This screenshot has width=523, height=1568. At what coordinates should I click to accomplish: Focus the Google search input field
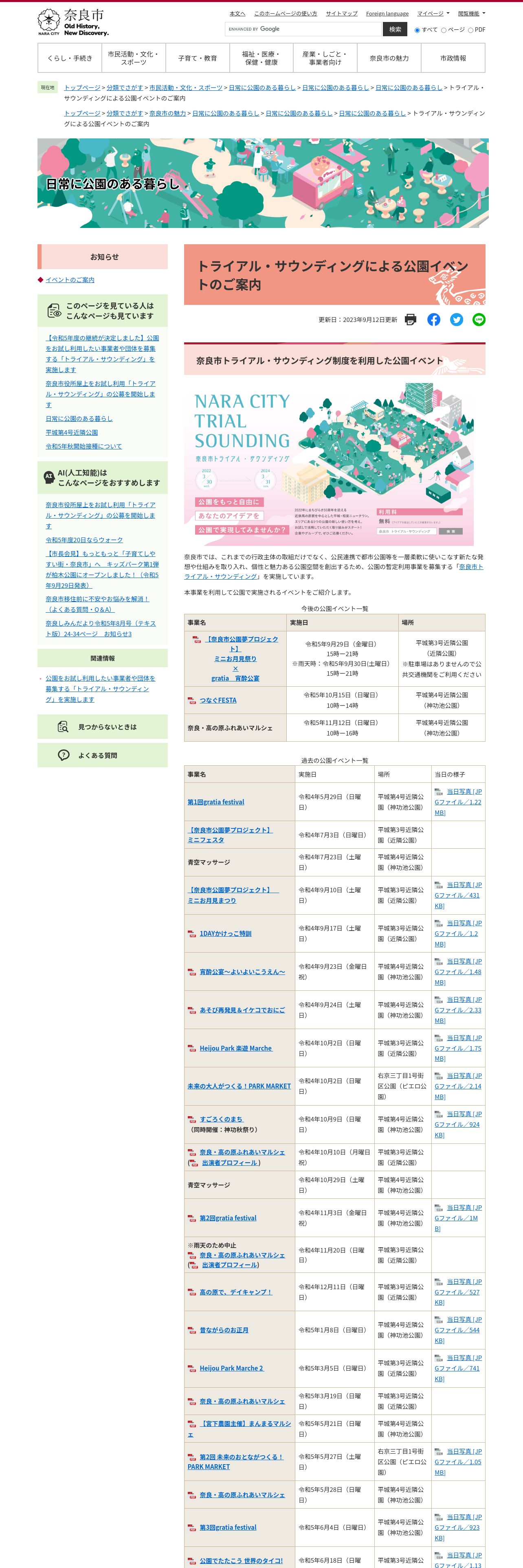[303, 29]
